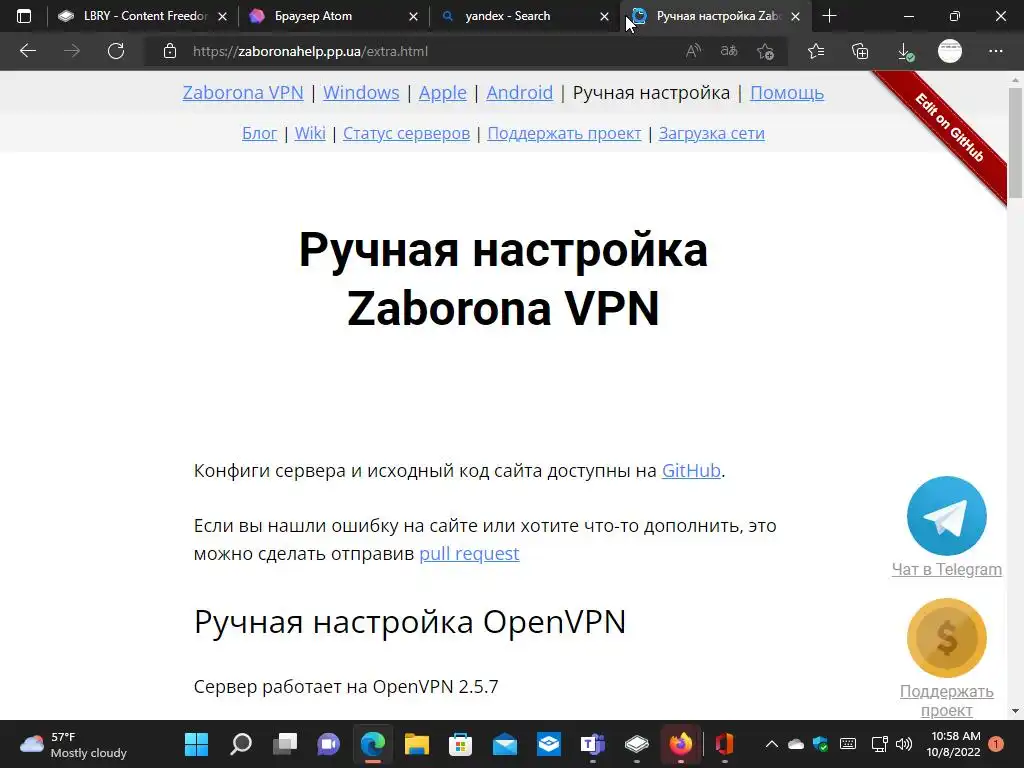Viewport: 1024px width, 768px height.
Task: Open the clock showing 10:58 AM
Action: click(x=953, y=744)
